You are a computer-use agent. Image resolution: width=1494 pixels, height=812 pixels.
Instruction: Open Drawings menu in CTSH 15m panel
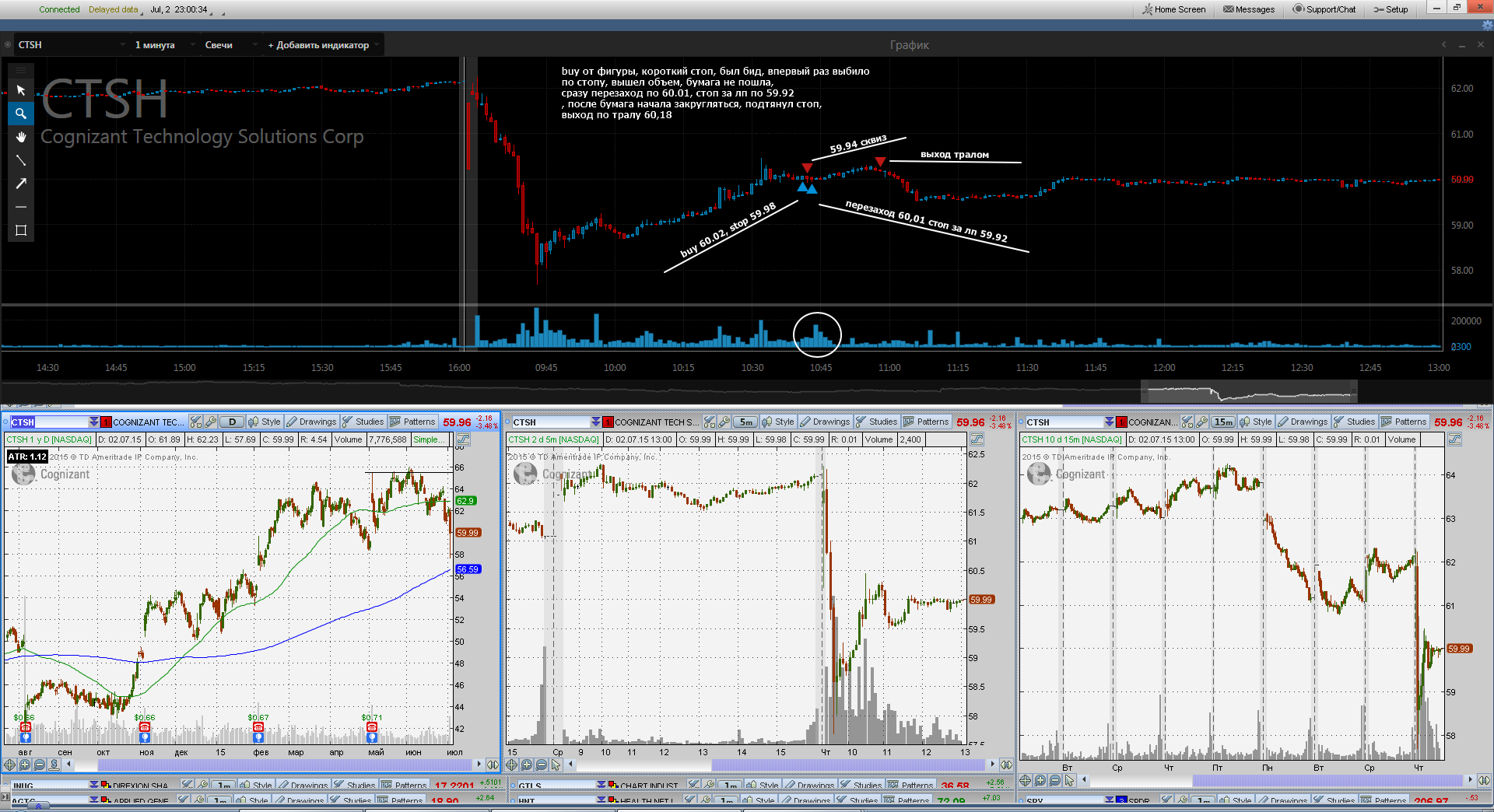pos(1303,422)
